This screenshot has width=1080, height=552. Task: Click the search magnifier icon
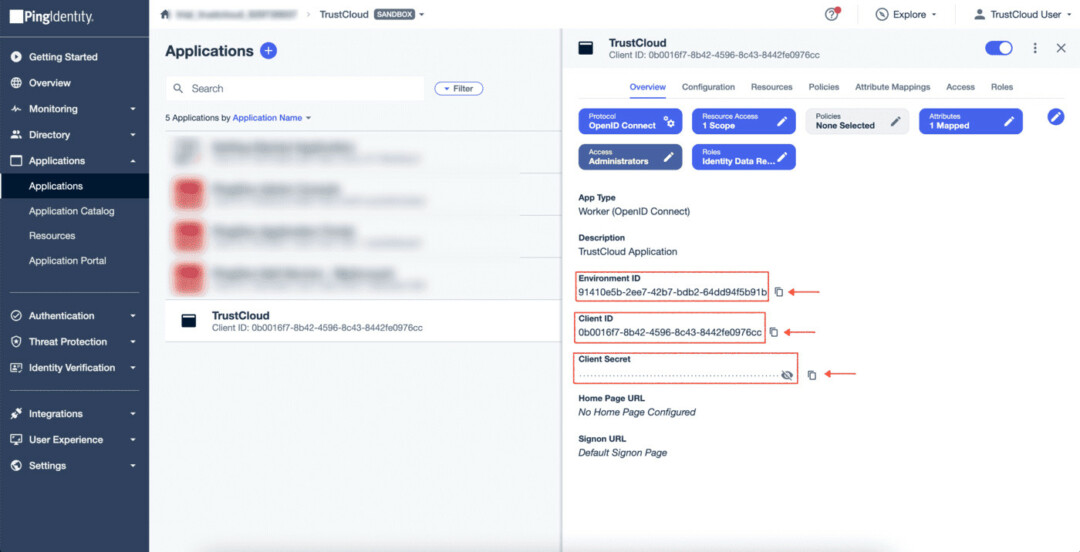pyautogui.click(x=178, y=89)
